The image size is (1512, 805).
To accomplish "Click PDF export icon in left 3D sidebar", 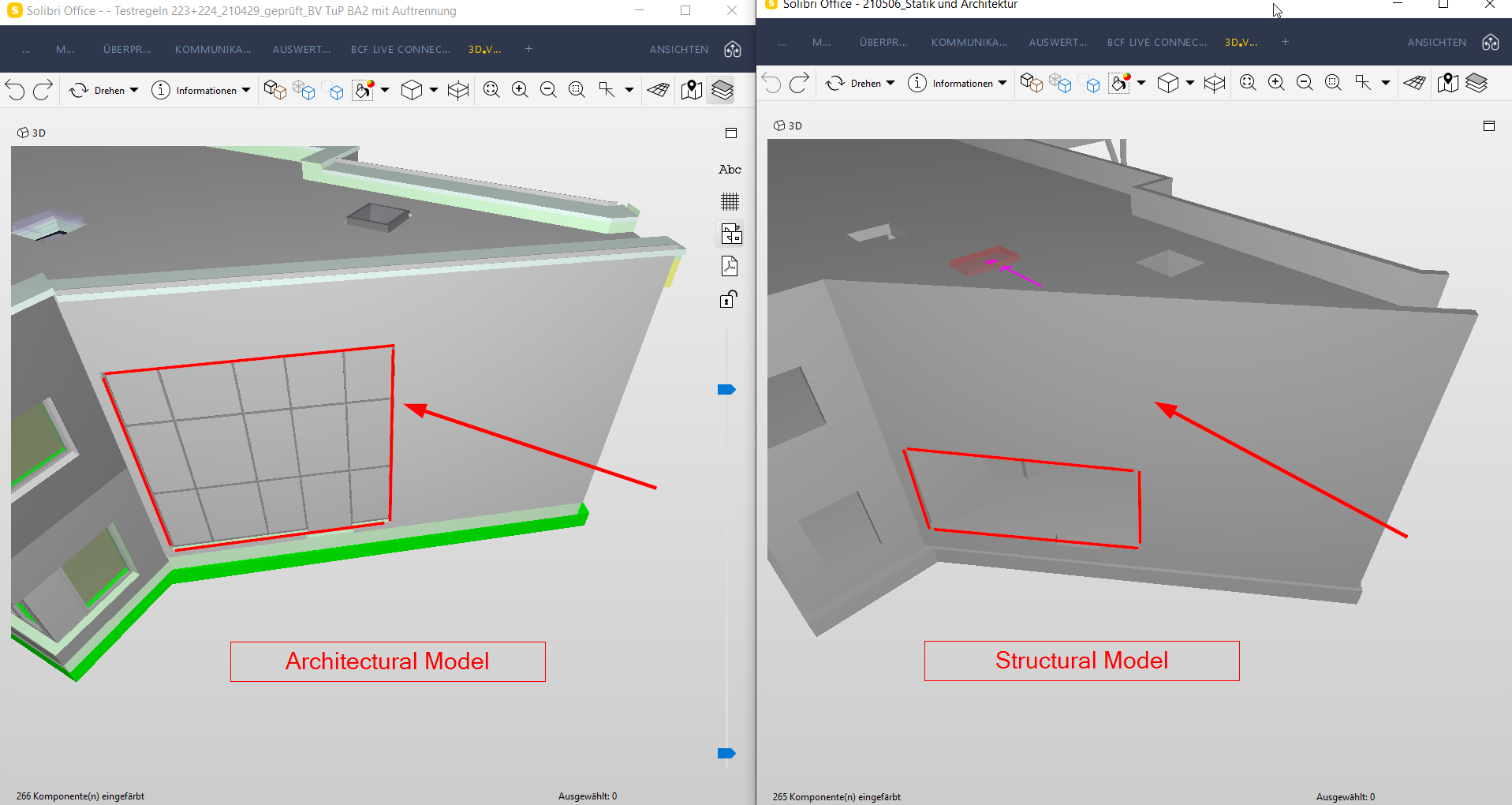I will (730, 266).
